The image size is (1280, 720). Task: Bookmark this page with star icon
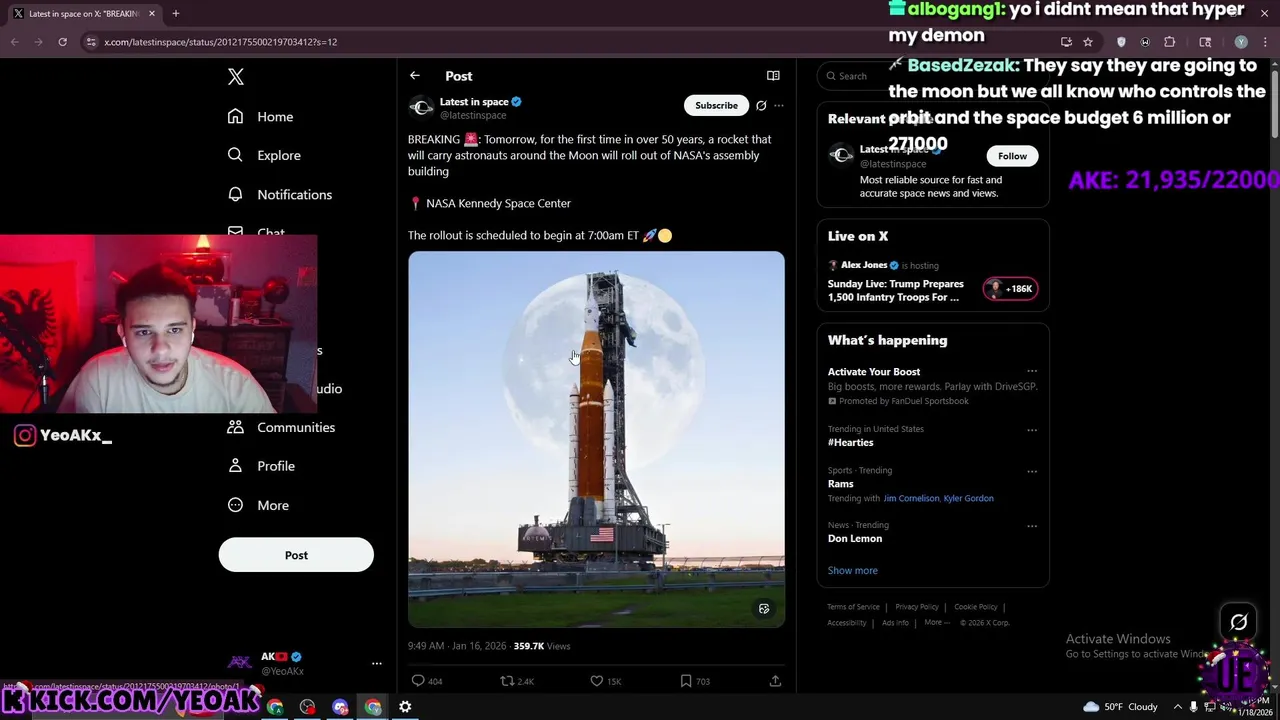[x=1088, y=42]
